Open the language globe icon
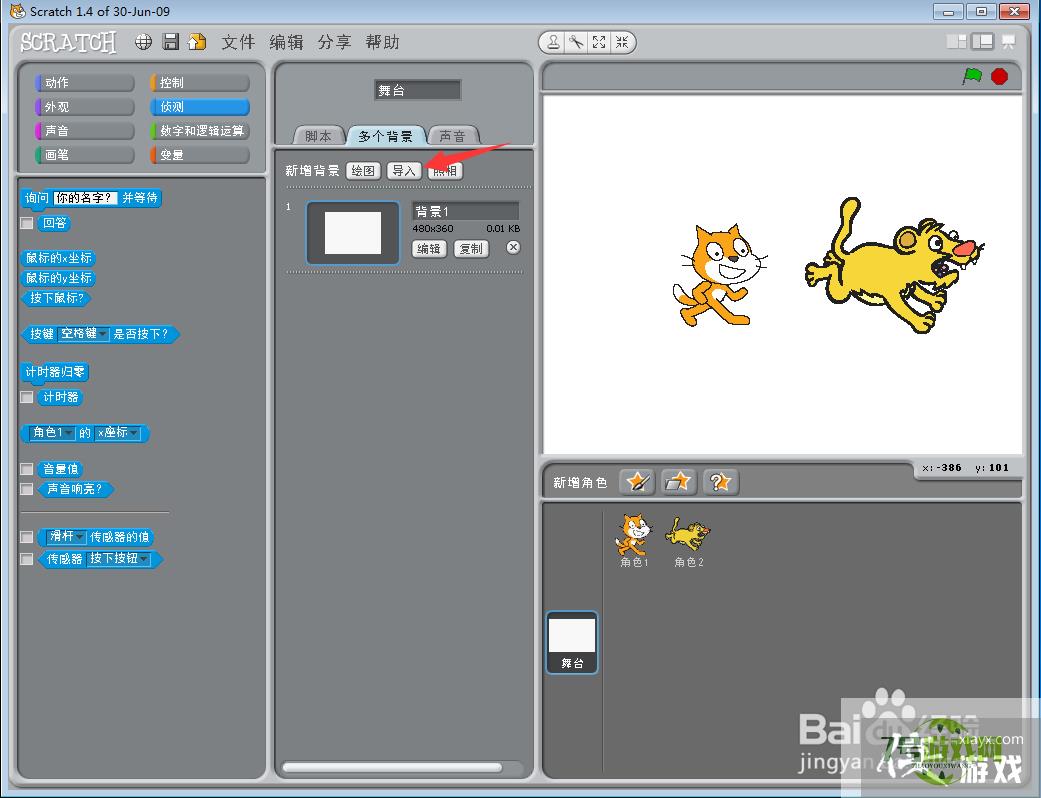This screenshot has width=1041, height=798. (x=143, y=42)
